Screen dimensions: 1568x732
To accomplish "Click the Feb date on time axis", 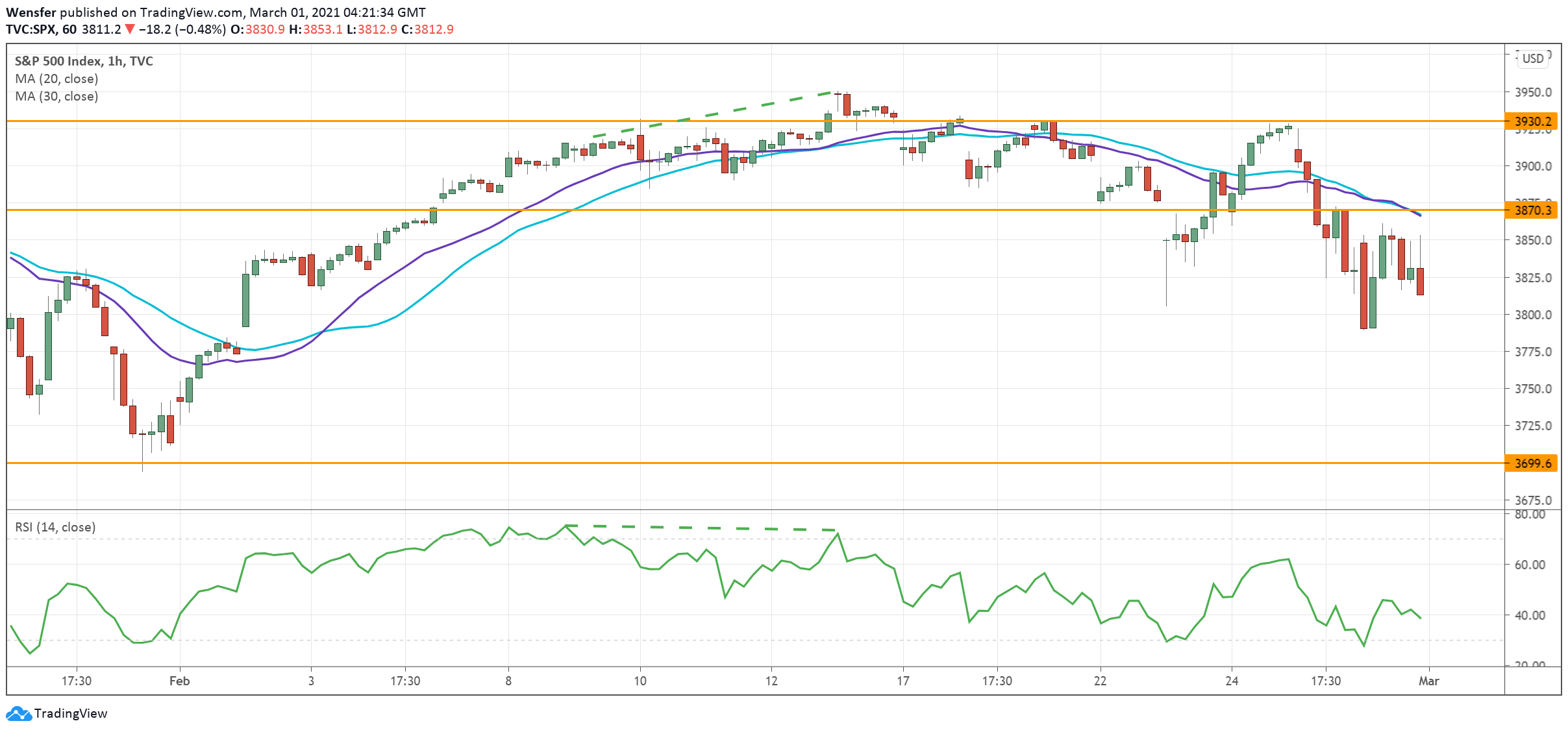I will point(179,681).
